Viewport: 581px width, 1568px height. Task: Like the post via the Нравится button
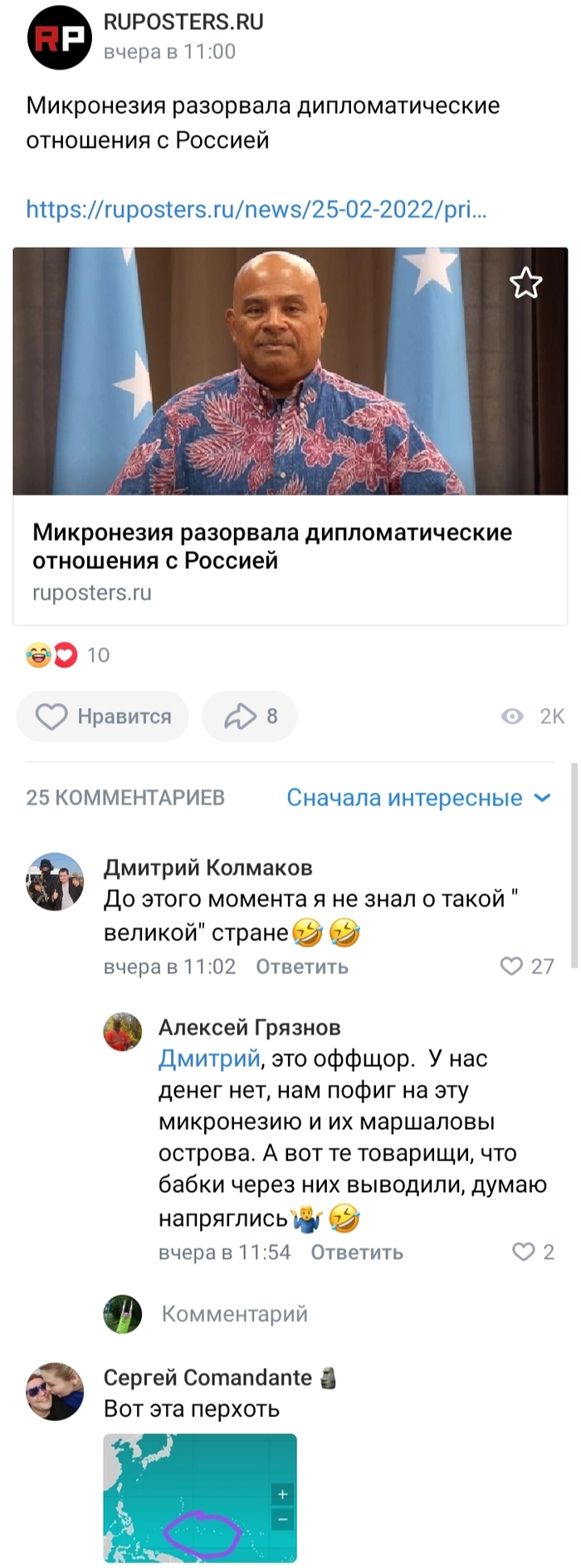(x=102, y=716)
